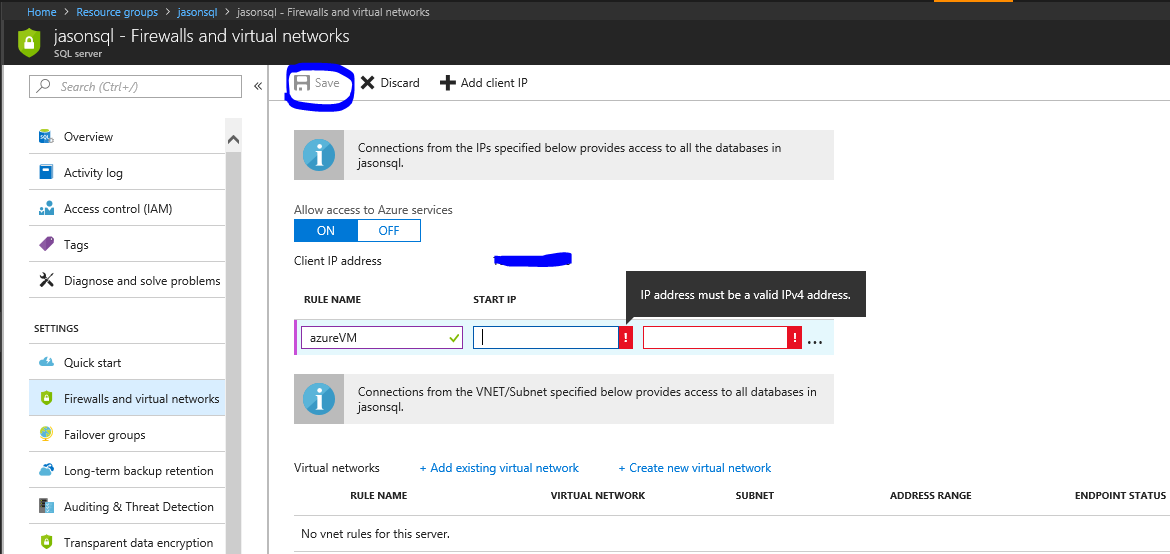Click the ENDPOINT STATUS column header

[1120, 496]
